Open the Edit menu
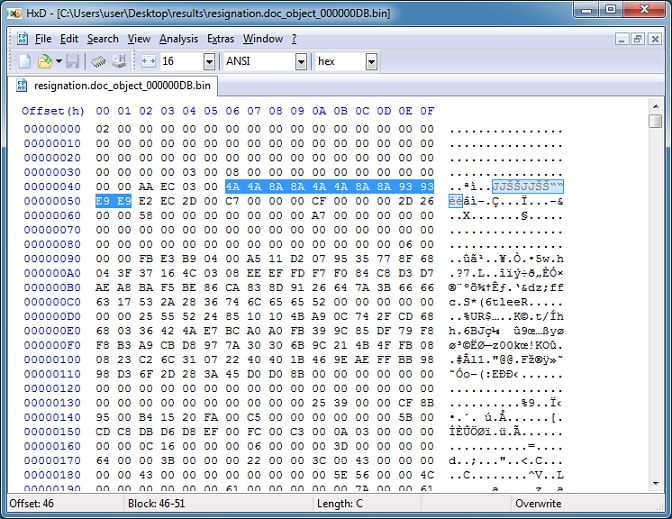 [x=69, y=39]
